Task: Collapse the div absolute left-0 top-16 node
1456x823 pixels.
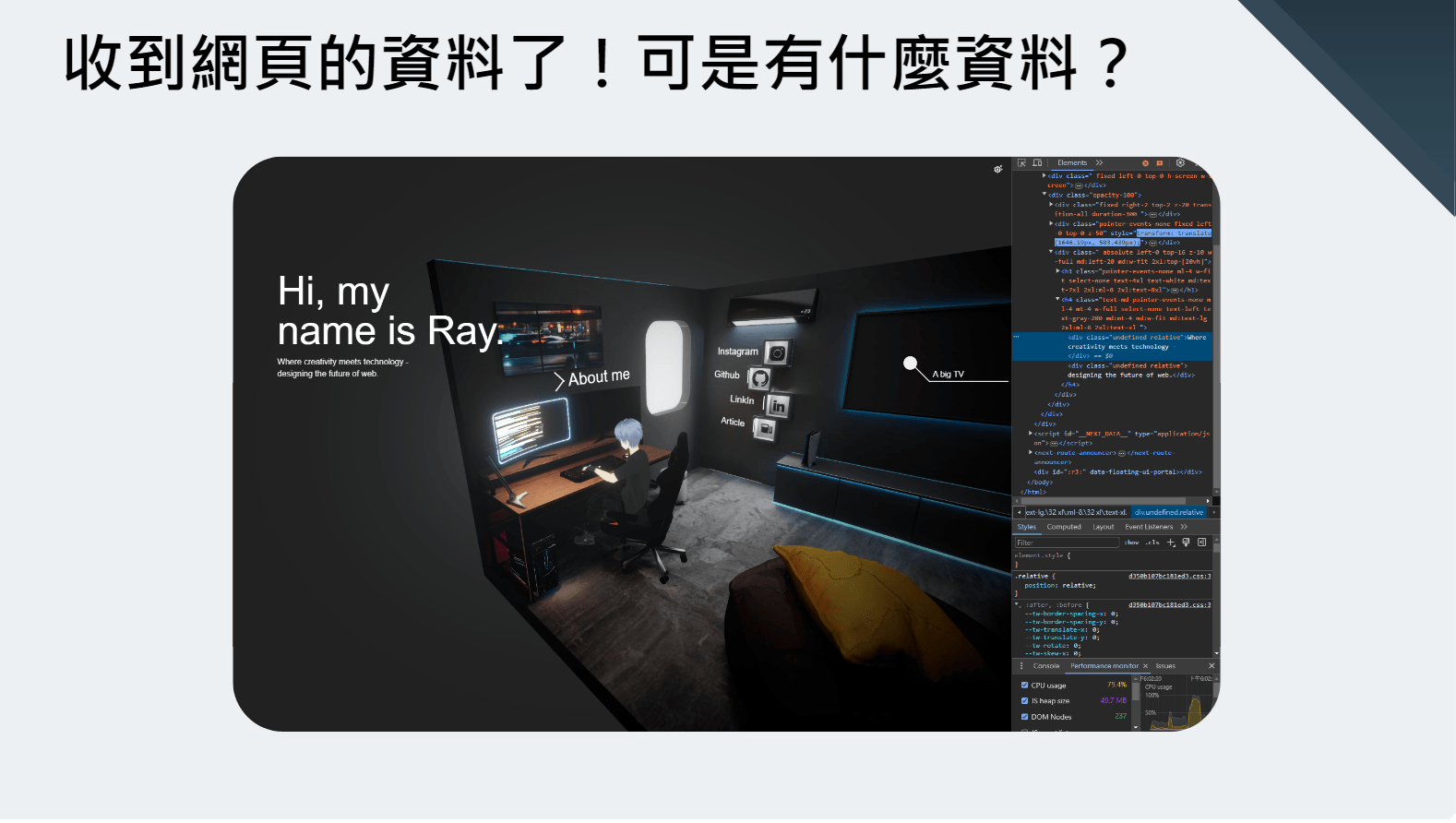Action: tap(1051, 252)
